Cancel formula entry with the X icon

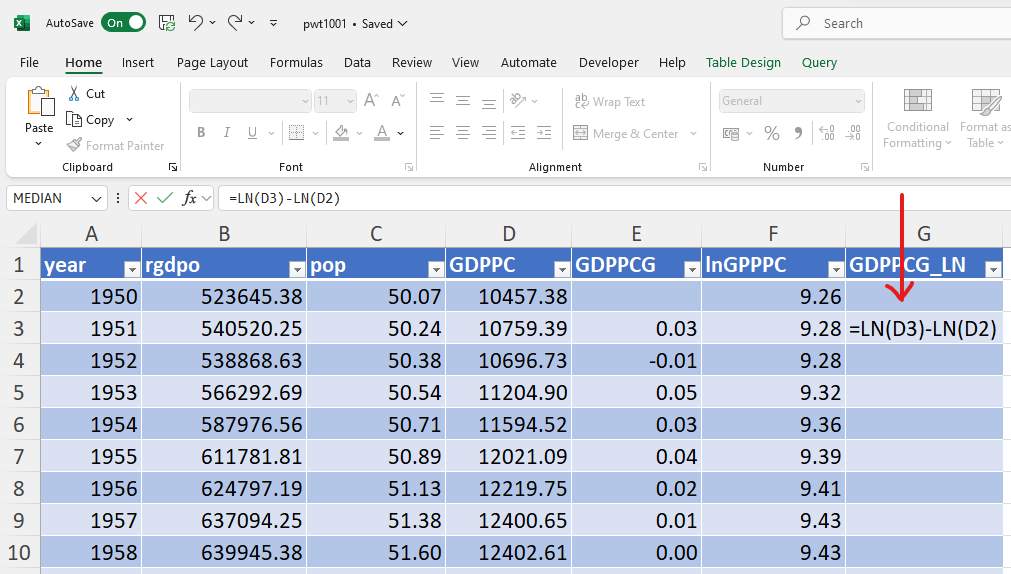tap(141, 198)
